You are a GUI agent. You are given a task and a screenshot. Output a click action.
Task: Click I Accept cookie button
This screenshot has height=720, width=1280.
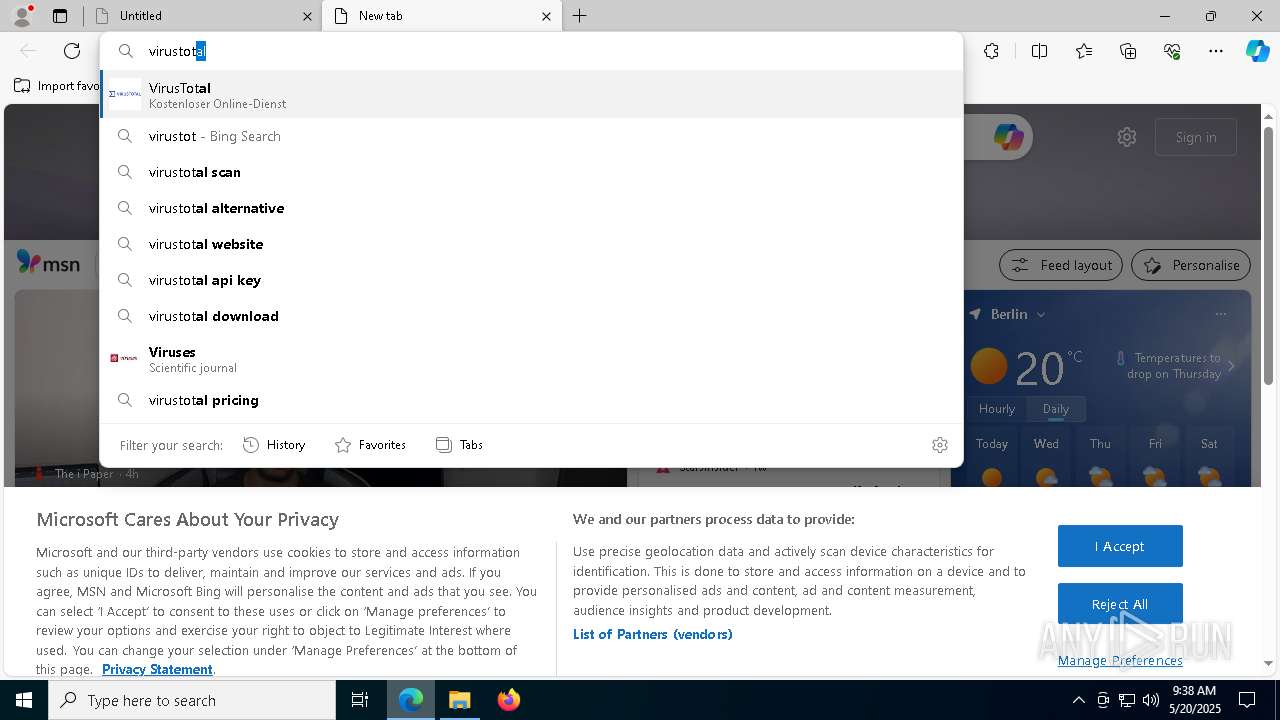(1120, 546)
